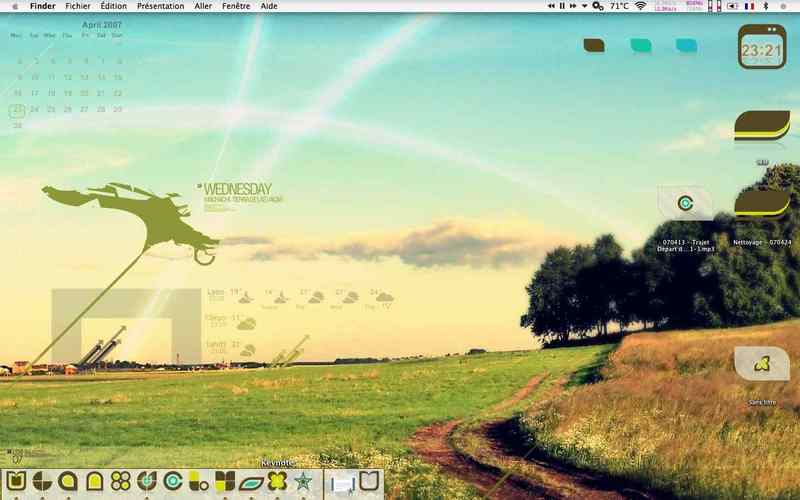800x500 pixels.
Task: Select today's highlighted date in calendar
Action: click(x=17, y=110)
